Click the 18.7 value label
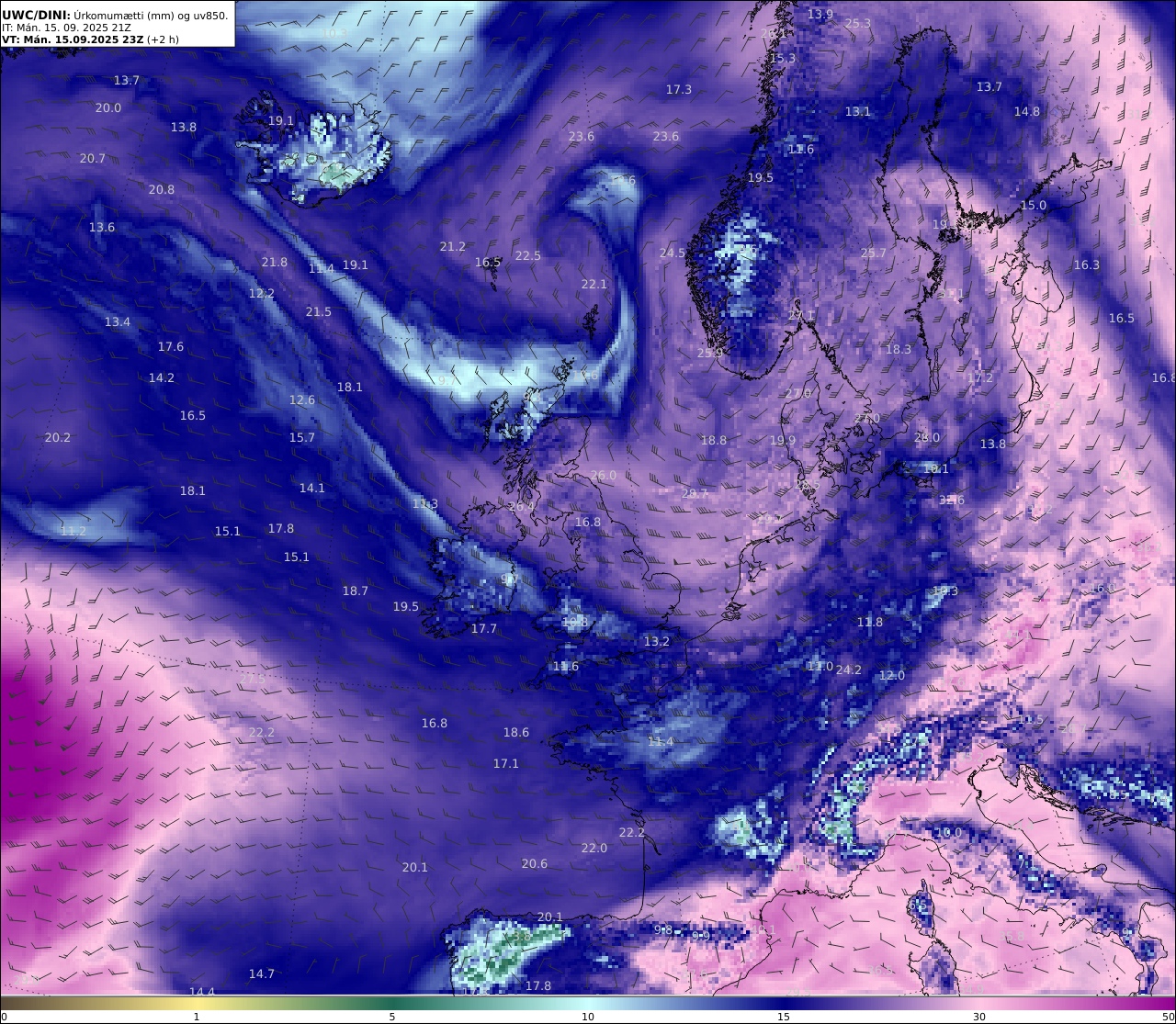Image resolution: width=1176 pixels, height=1024 pixels. click(356, 591)
